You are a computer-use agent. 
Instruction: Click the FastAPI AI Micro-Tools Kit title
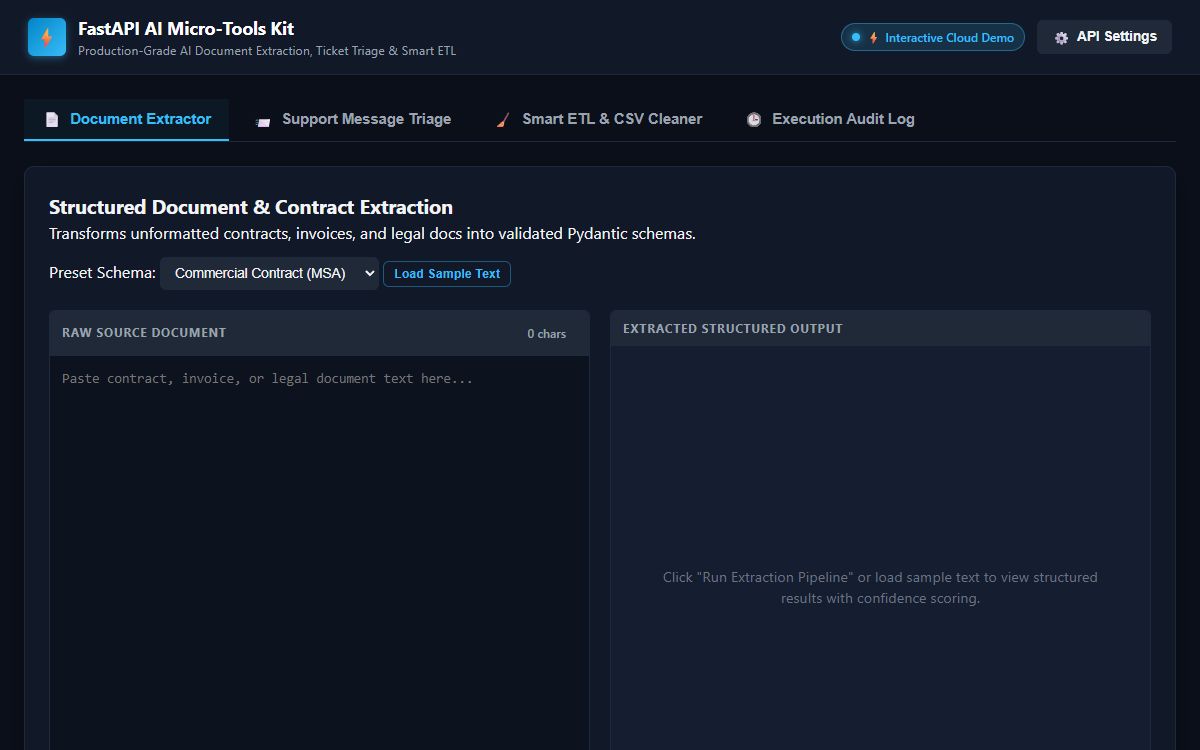(x=186, y=29)
